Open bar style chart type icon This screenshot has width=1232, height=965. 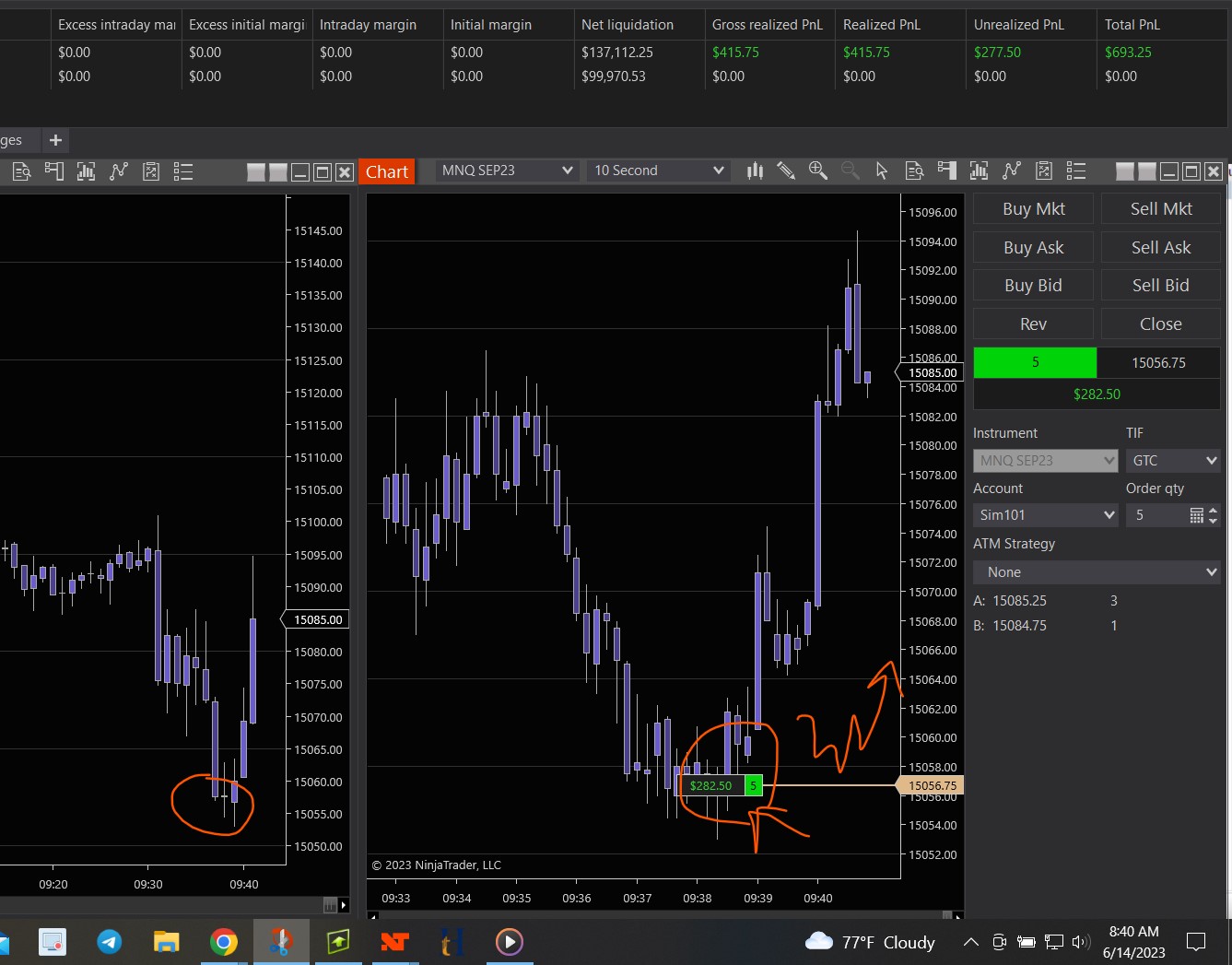pyautogui.click(x=756, y=171)
